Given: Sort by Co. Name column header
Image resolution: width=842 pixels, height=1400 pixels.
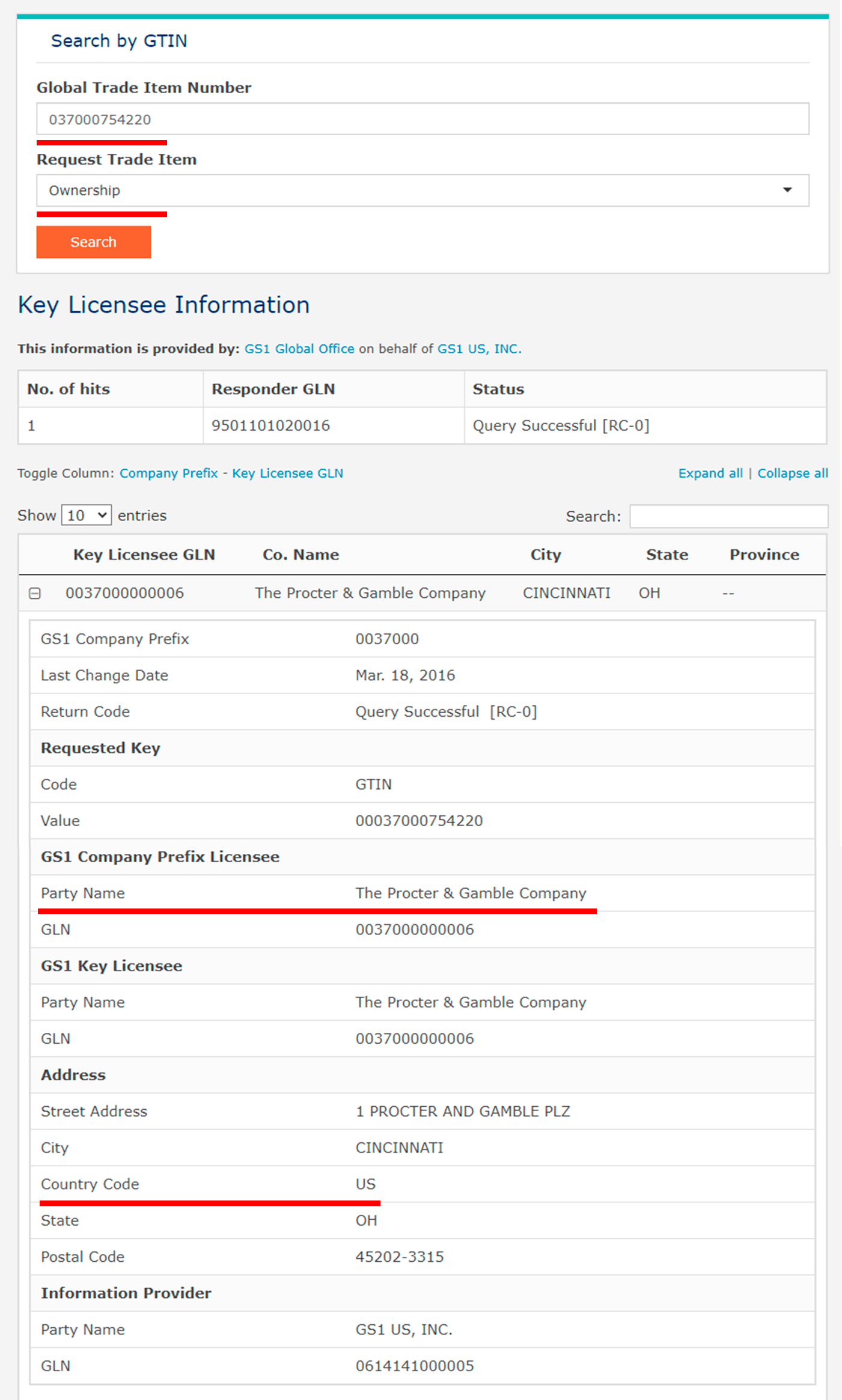Looking at the screenshot, I should [300, 555].
